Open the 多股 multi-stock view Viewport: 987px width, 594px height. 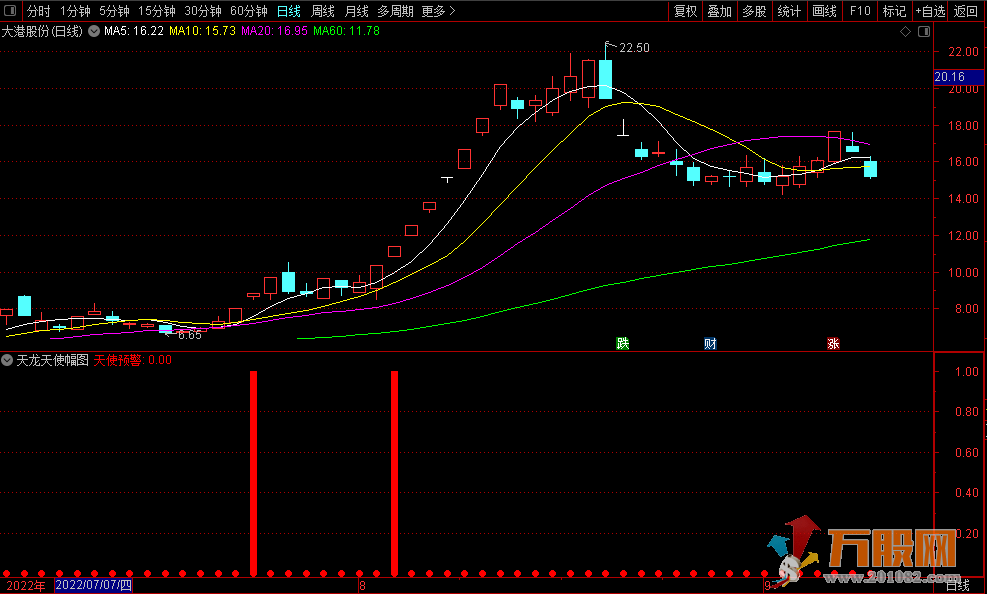[x=754, y=11]
